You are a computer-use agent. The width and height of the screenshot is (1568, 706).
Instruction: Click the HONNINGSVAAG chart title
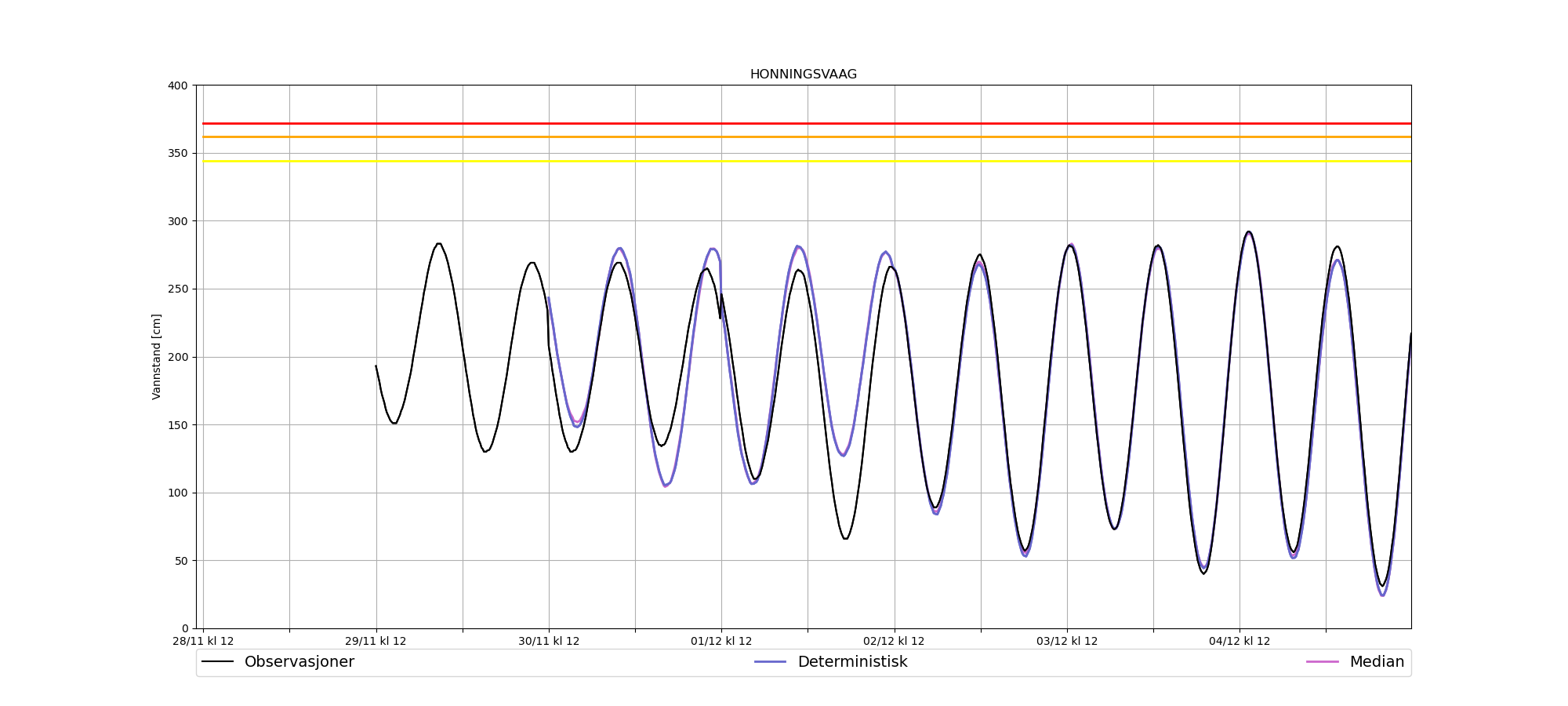(803, 75)
